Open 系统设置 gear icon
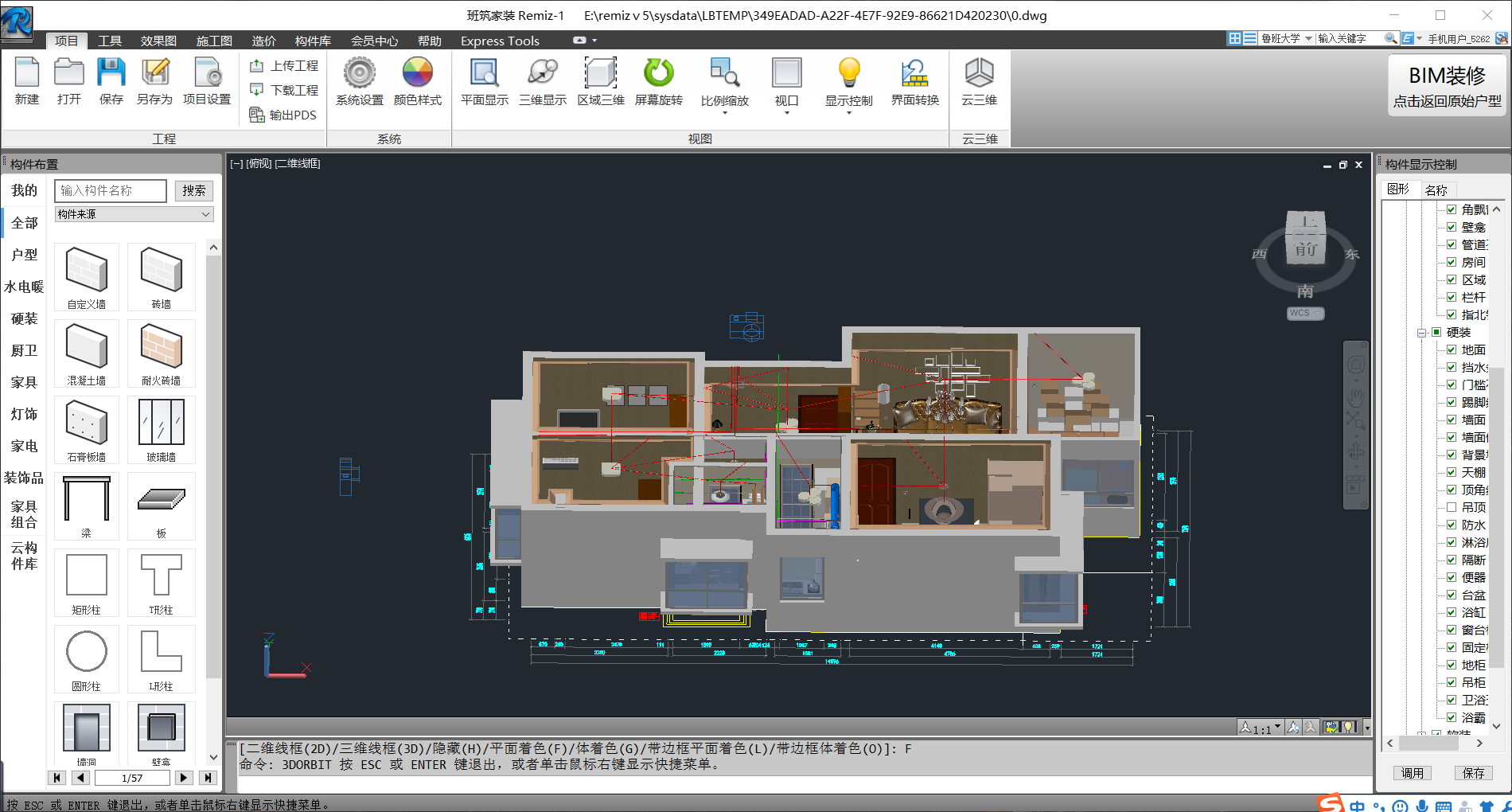 point(360,81)
